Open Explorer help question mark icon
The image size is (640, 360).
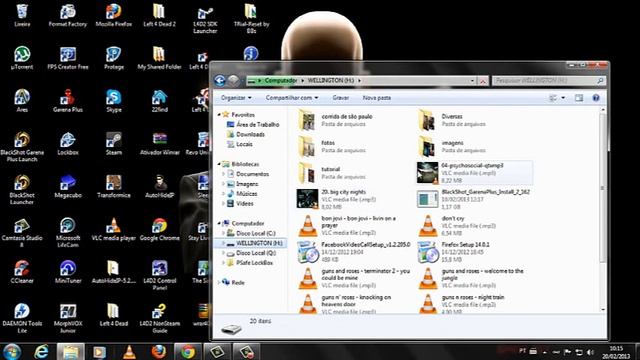(596, 98)
